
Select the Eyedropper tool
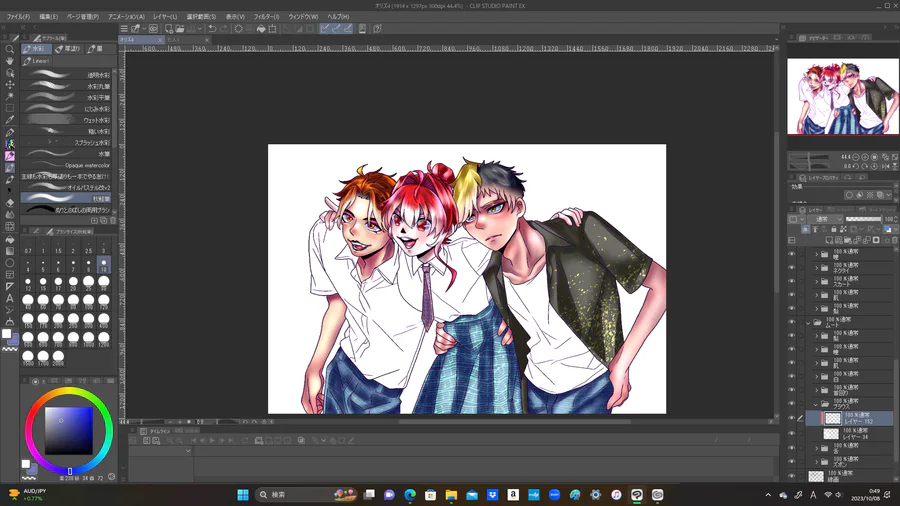10,120
